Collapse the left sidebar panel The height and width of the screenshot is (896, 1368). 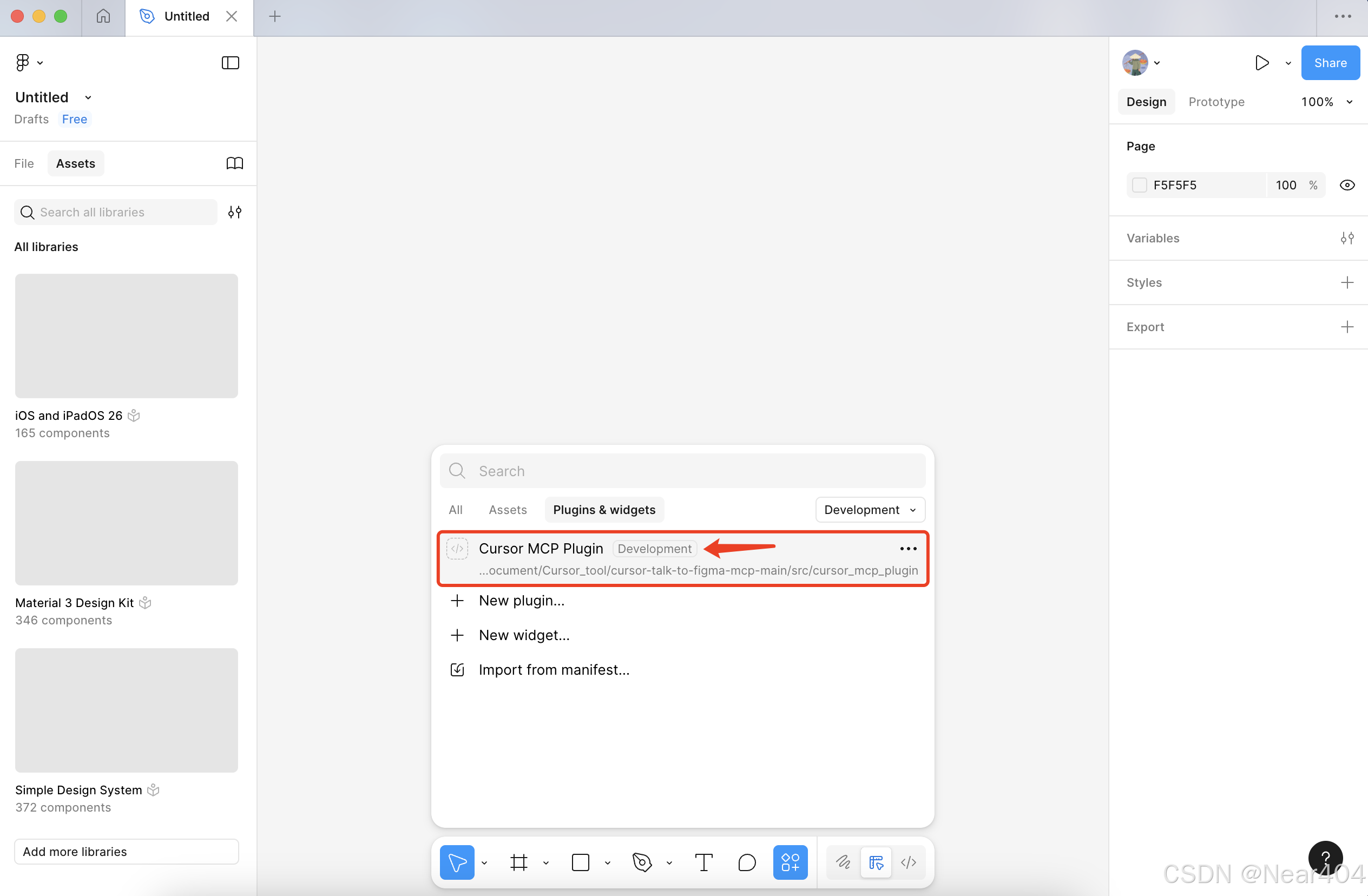coord(230,63)
